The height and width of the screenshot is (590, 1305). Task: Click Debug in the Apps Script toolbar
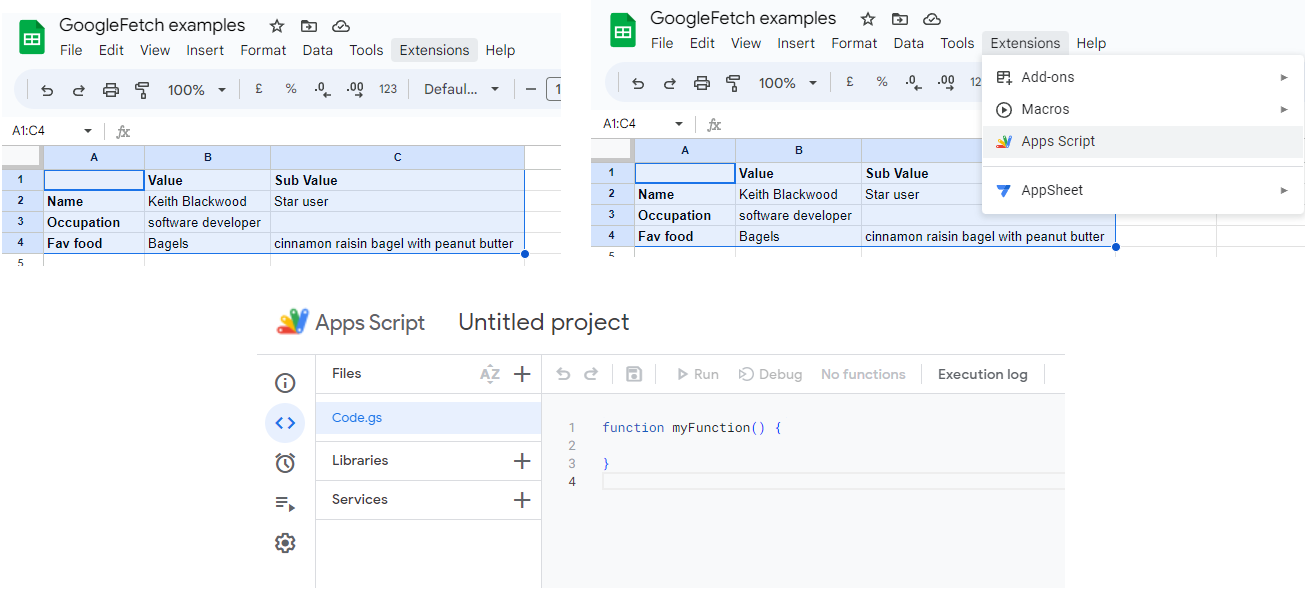(770, 374)
